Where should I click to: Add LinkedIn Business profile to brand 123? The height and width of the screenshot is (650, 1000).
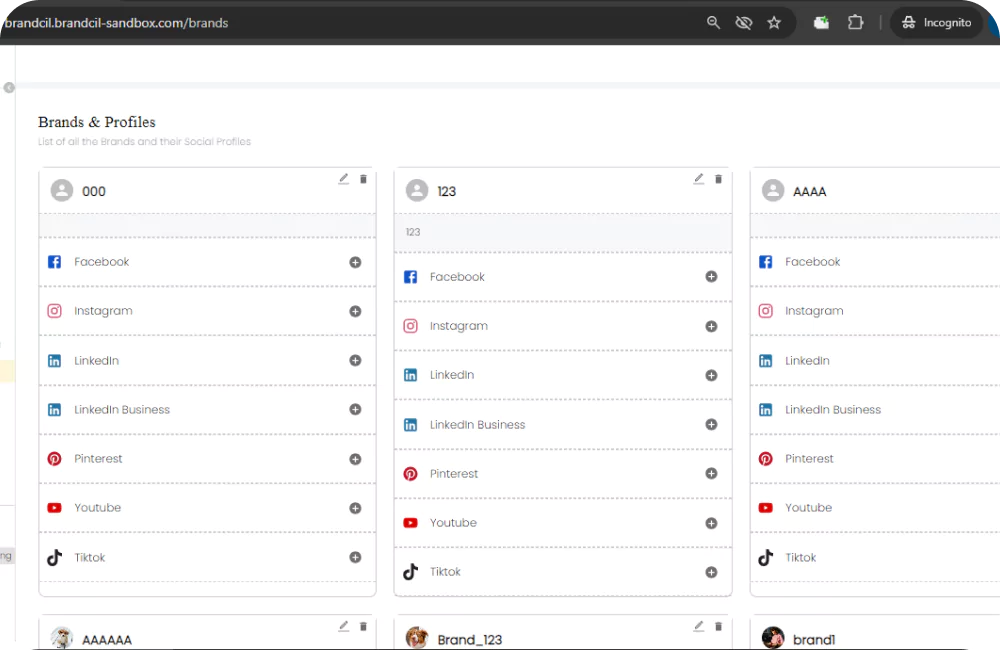[x=711, y=425]
